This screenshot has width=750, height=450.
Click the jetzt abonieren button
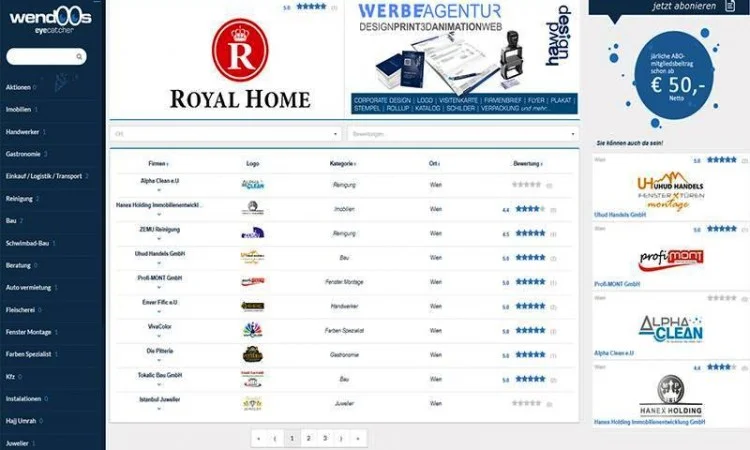(x=684, y=6)
